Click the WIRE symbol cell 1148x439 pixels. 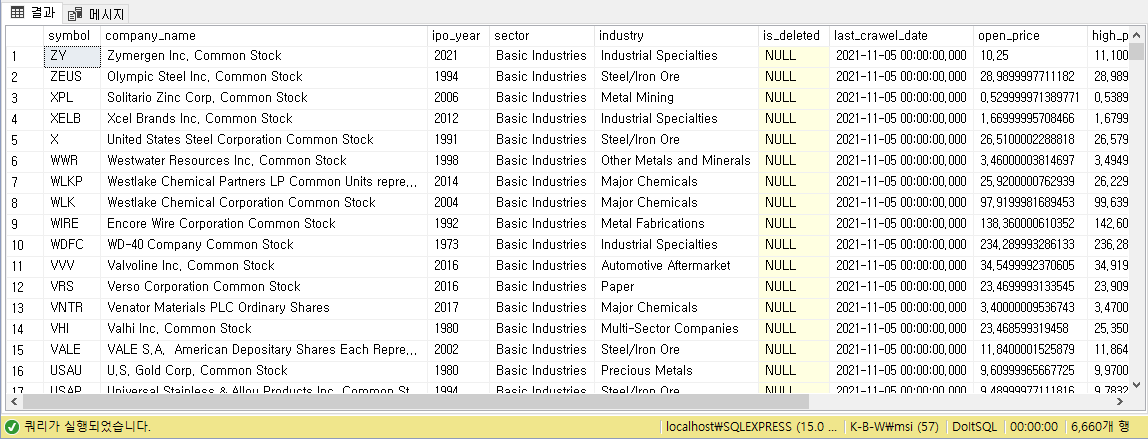(72, 223)
